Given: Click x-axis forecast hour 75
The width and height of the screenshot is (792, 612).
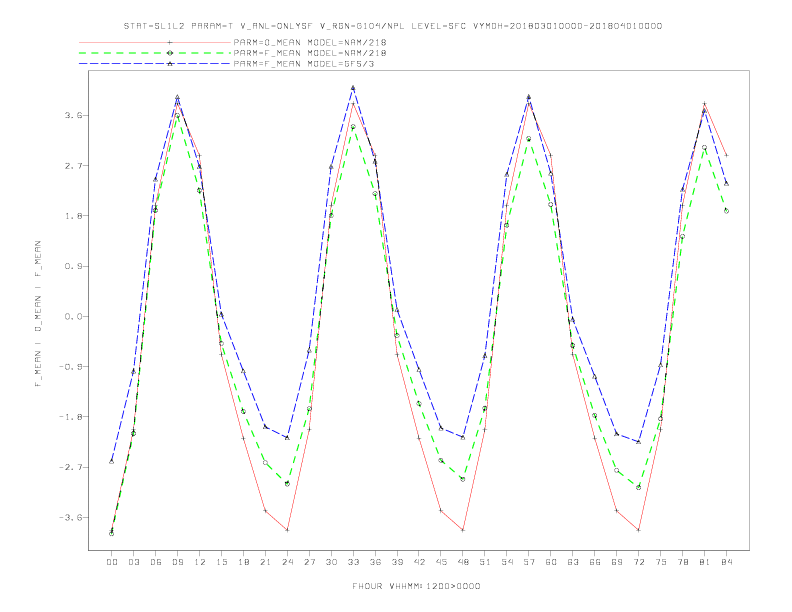Looking at the screenshot, I should point(661,562).
